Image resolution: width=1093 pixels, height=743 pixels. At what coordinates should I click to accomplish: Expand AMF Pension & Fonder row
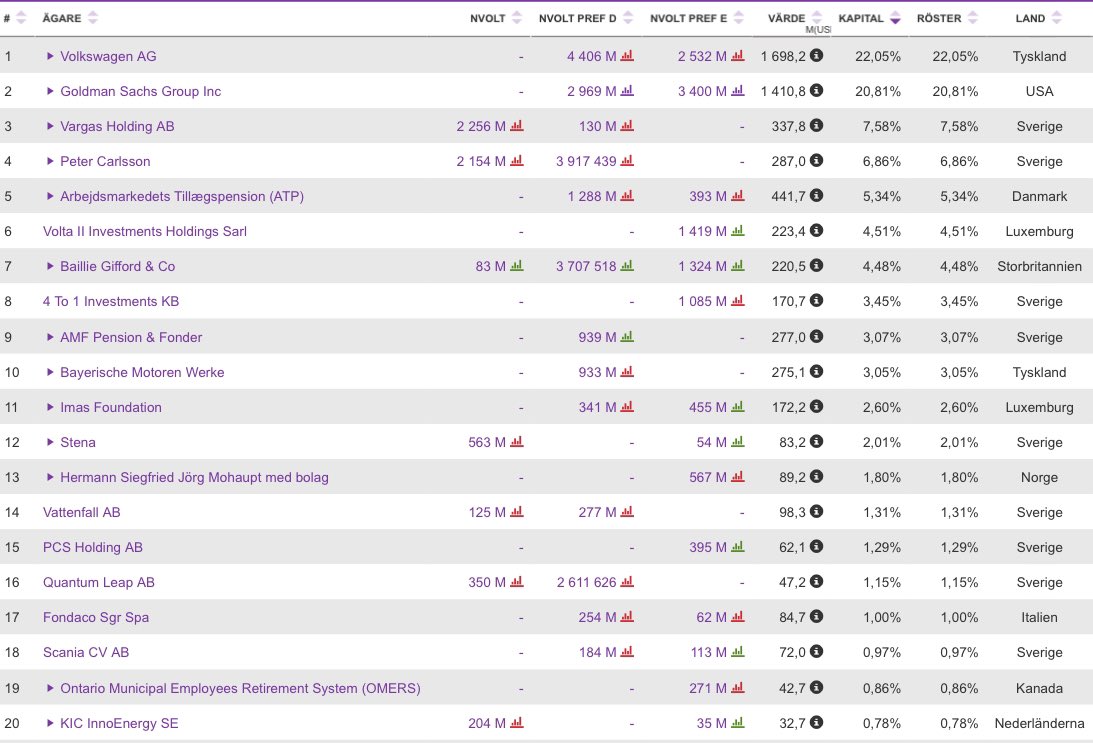click(50, 337)
